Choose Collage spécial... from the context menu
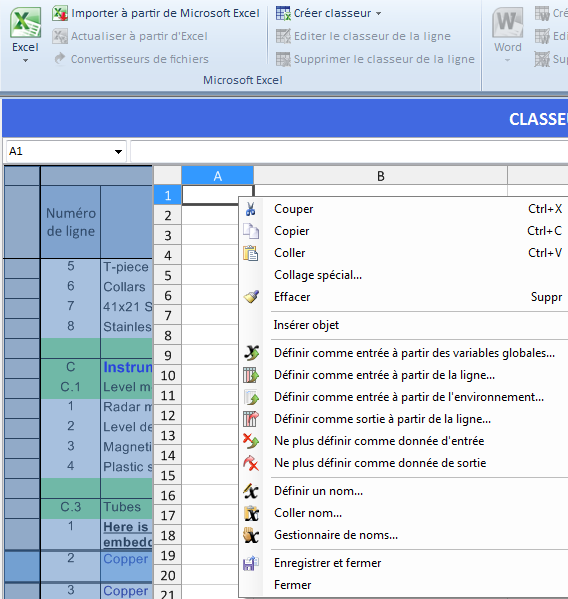Image resolution: width=568 pixels, height=599 pixels. pyautogui.click(x=318, y=275)
